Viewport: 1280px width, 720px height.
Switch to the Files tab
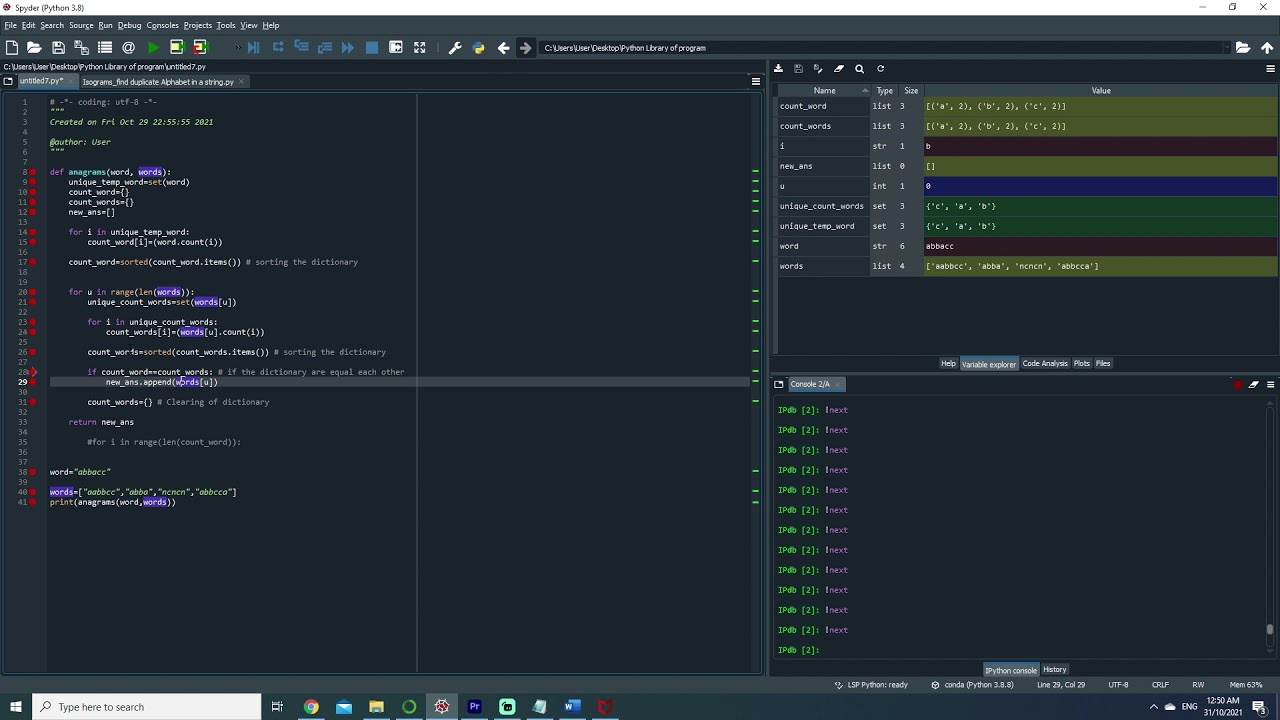click(x=1103, y=364)
